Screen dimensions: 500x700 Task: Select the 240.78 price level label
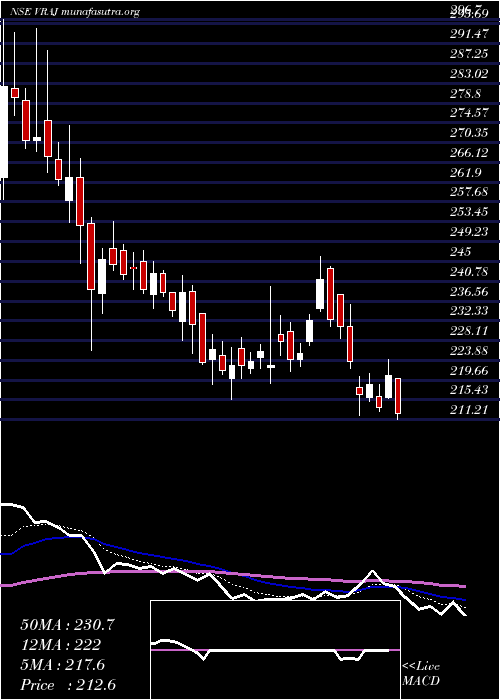469,271
